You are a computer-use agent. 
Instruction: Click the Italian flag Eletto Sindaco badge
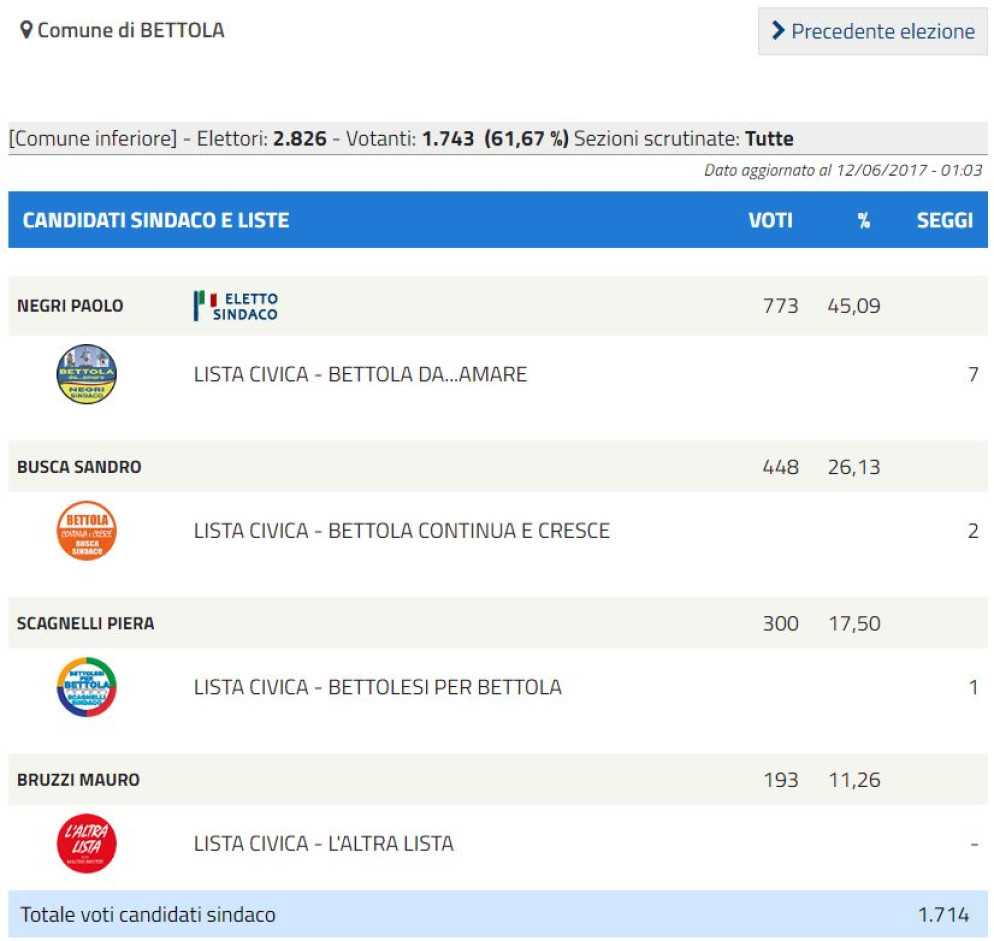[x=236, y=306]
